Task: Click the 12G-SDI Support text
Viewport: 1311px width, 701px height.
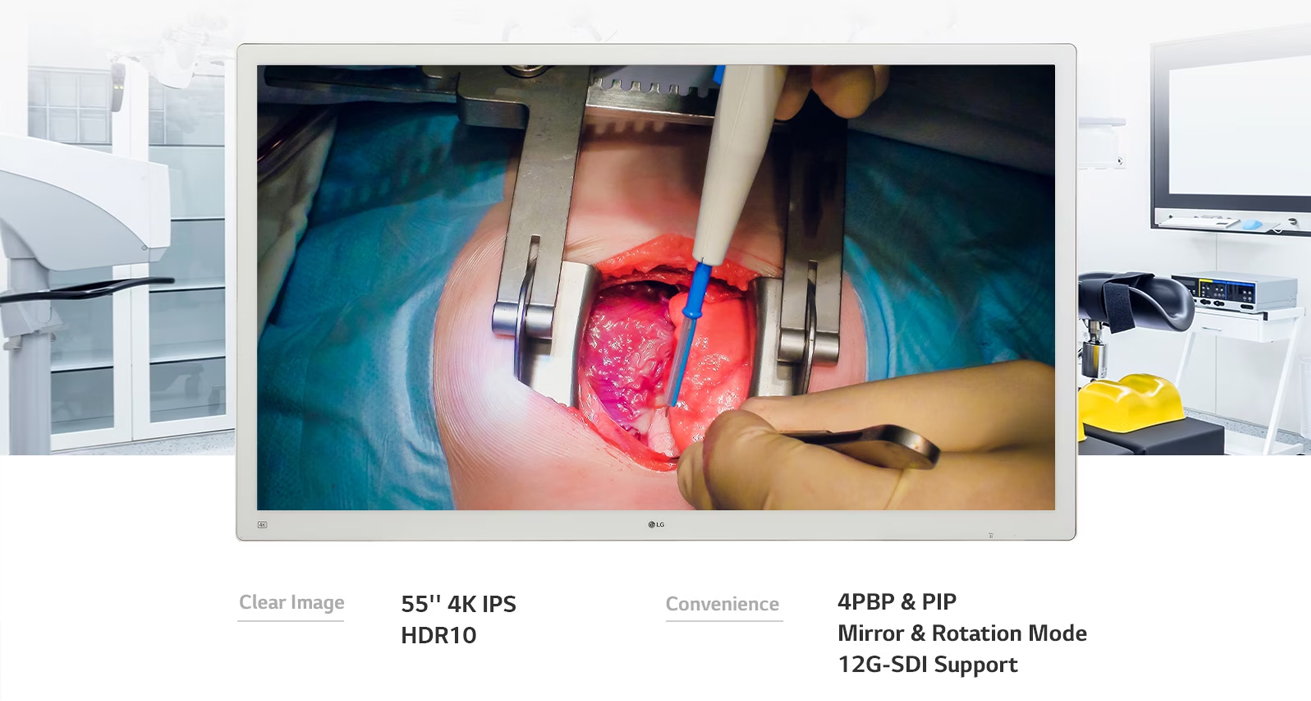Action: (927, 665)
